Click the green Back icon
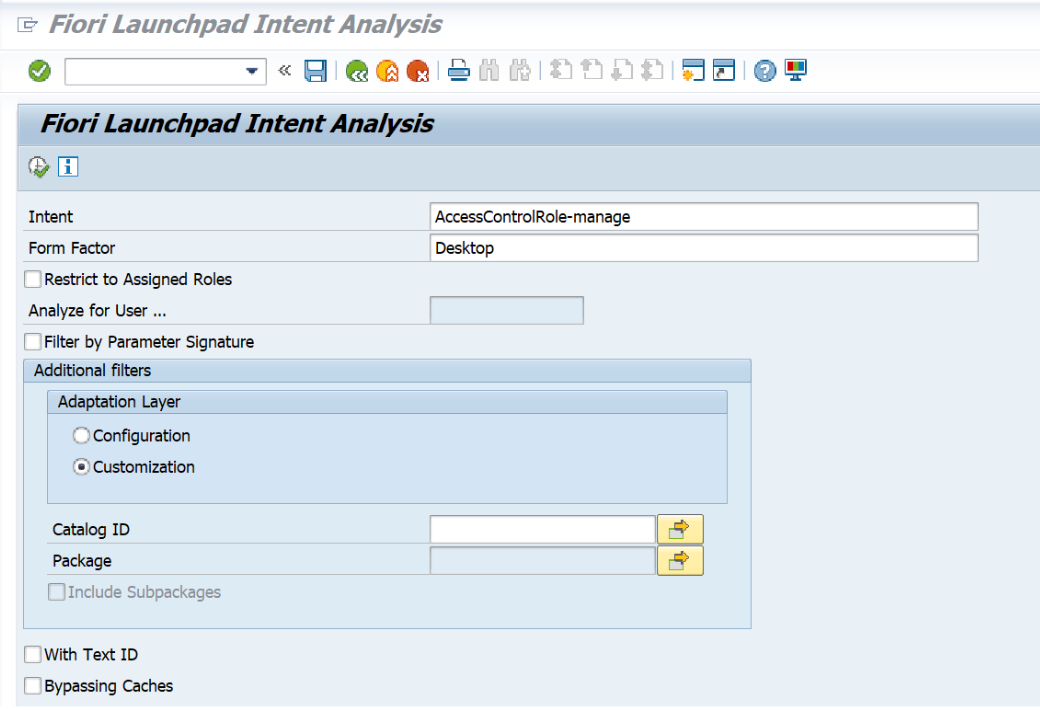The height and width of the screenshot is (710, 1040). click(357, 70)
